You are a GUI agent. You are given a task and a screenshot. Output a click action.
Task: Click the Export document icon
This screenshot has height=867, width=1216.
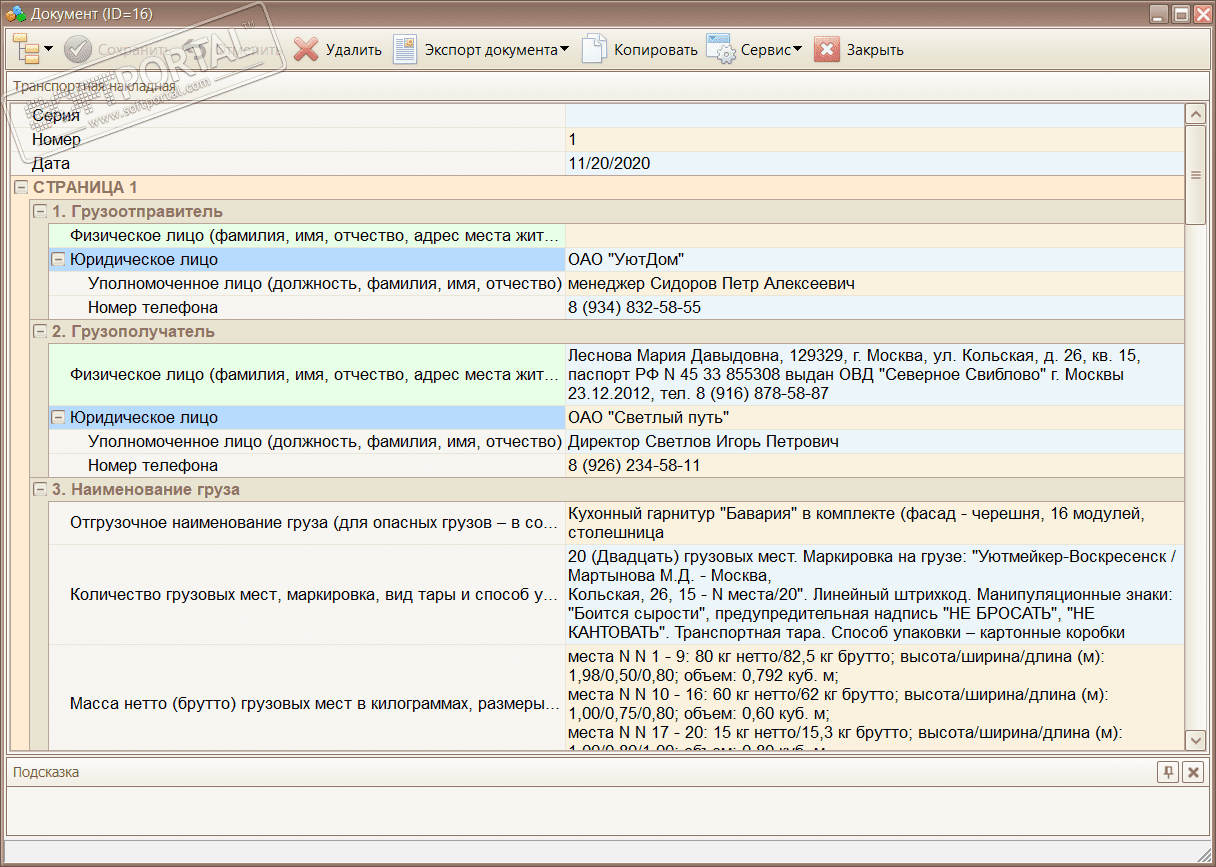point(404,49)
